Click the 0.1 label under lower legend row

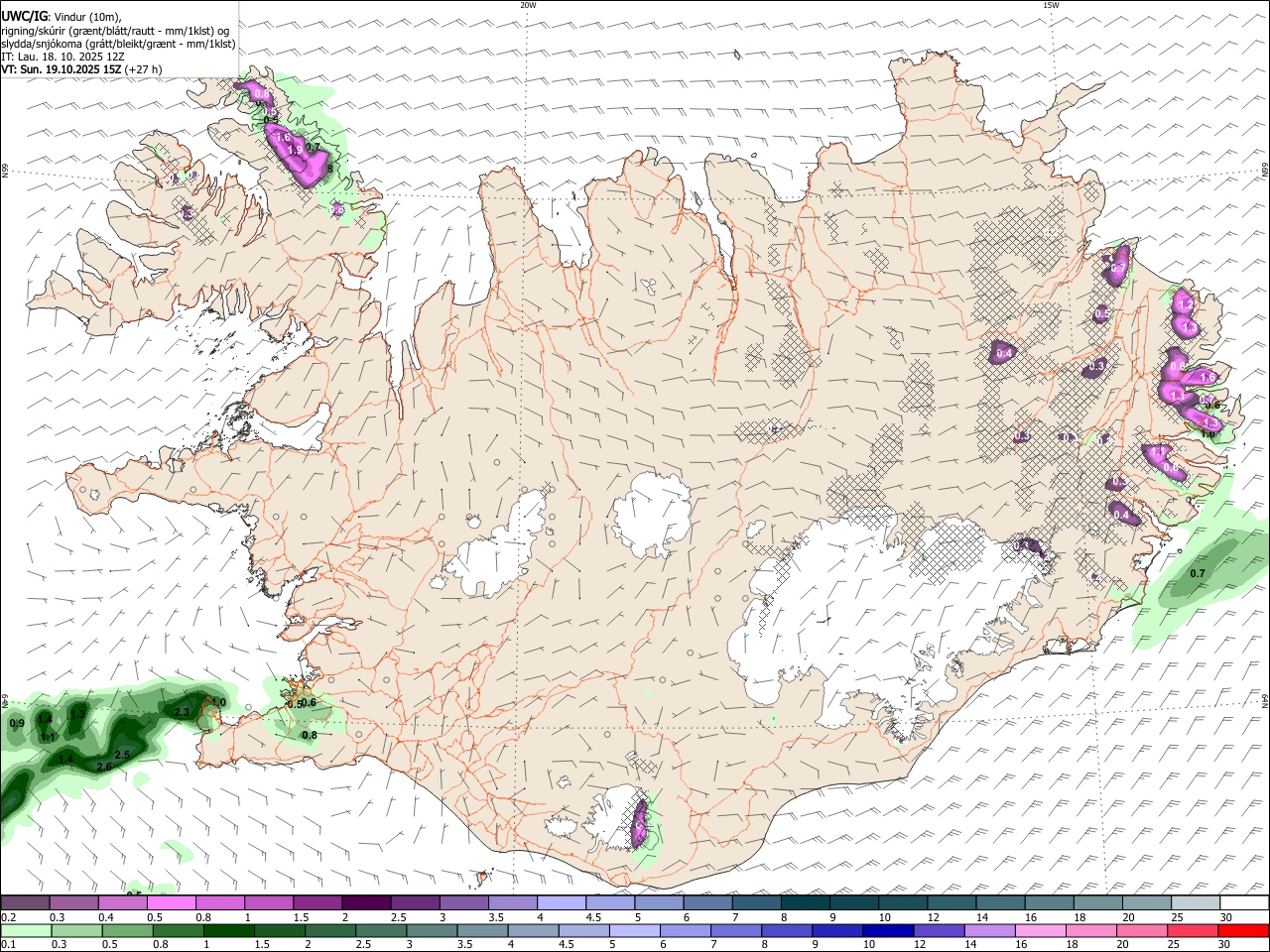click(8, 945)
